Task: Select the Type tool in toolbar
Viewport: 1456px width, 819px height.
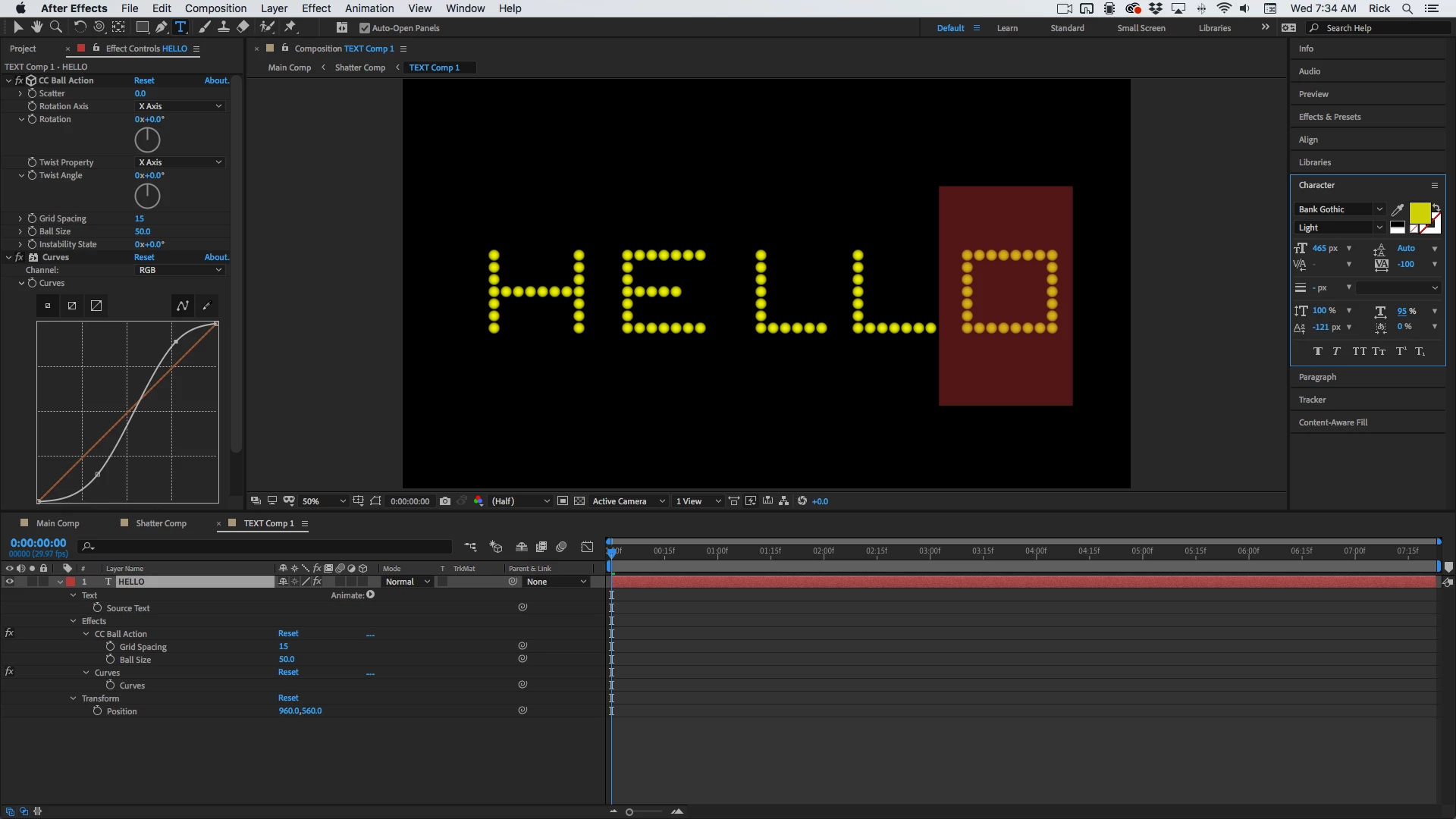Action: pyautogui.click(x=180, y=27)
